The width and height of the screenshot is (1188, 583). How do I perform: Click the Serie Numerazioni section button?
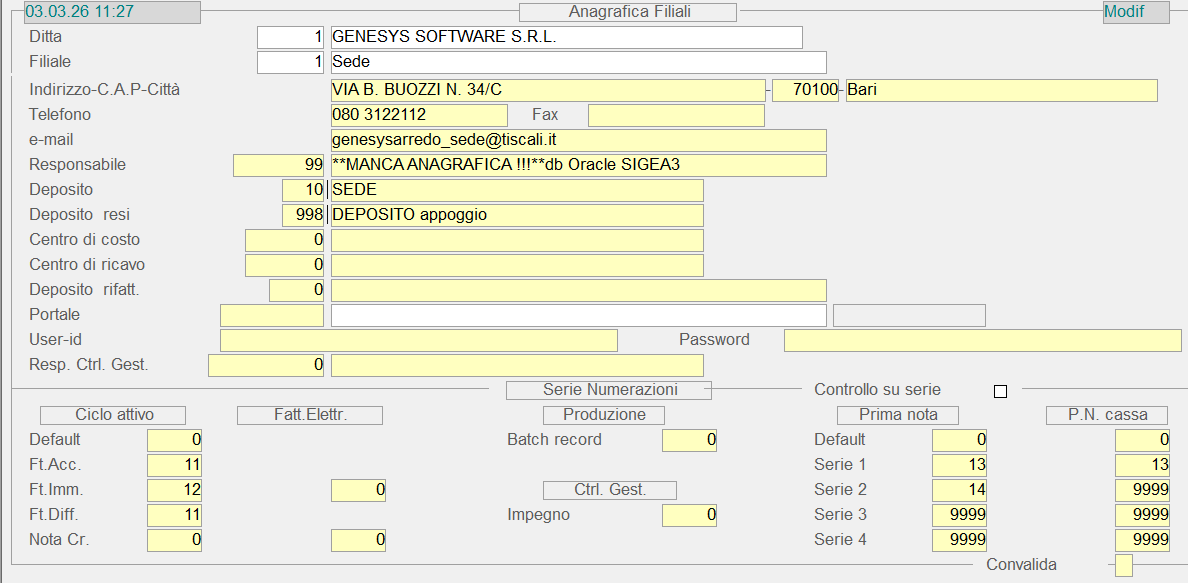[609, 390]
